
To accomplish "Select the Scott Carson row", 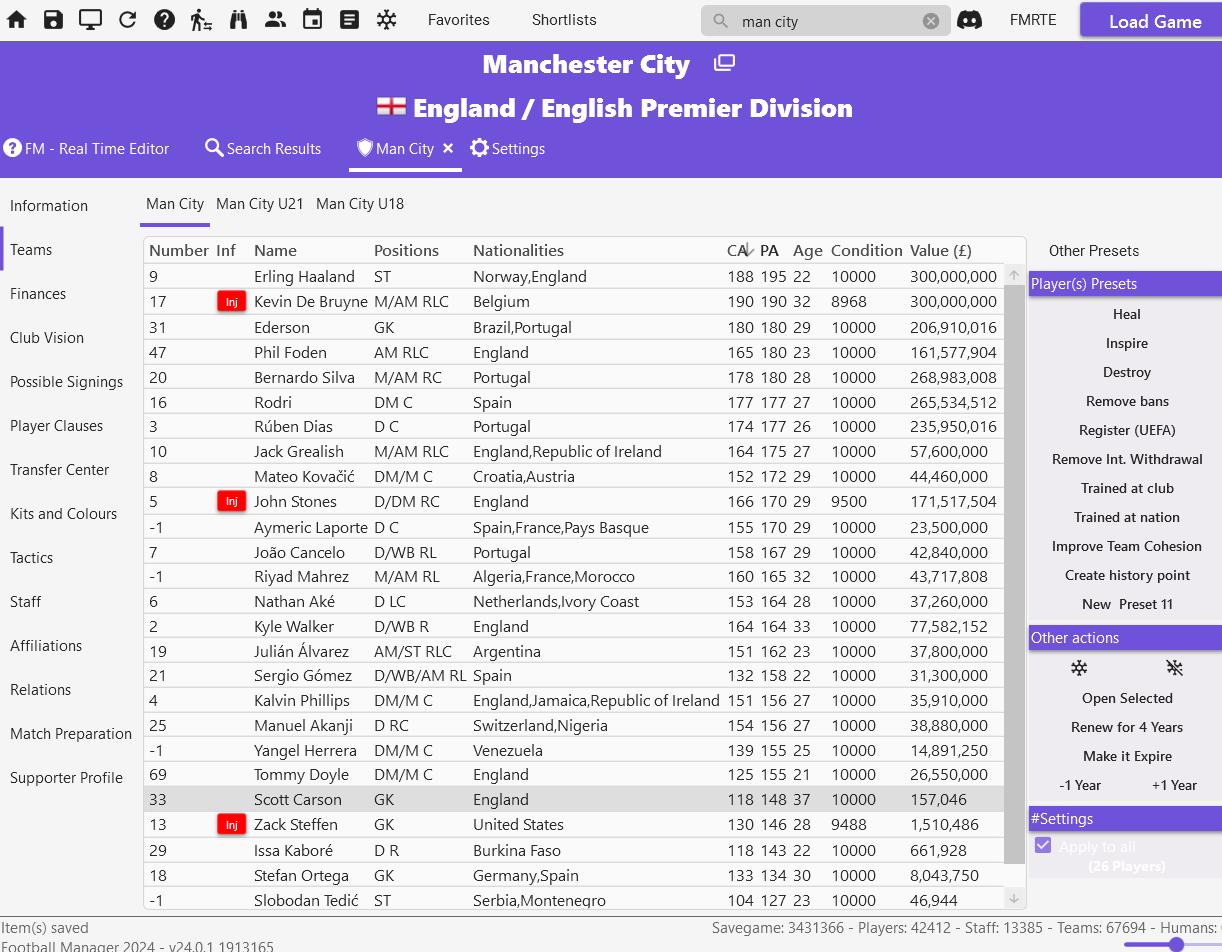I will pos(574,799).
